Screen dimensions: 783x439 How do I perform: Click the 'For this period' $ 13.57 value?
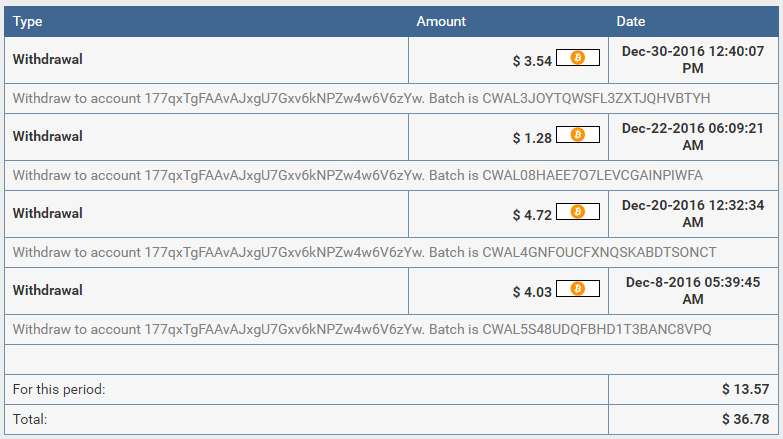[x=745, y=389]
